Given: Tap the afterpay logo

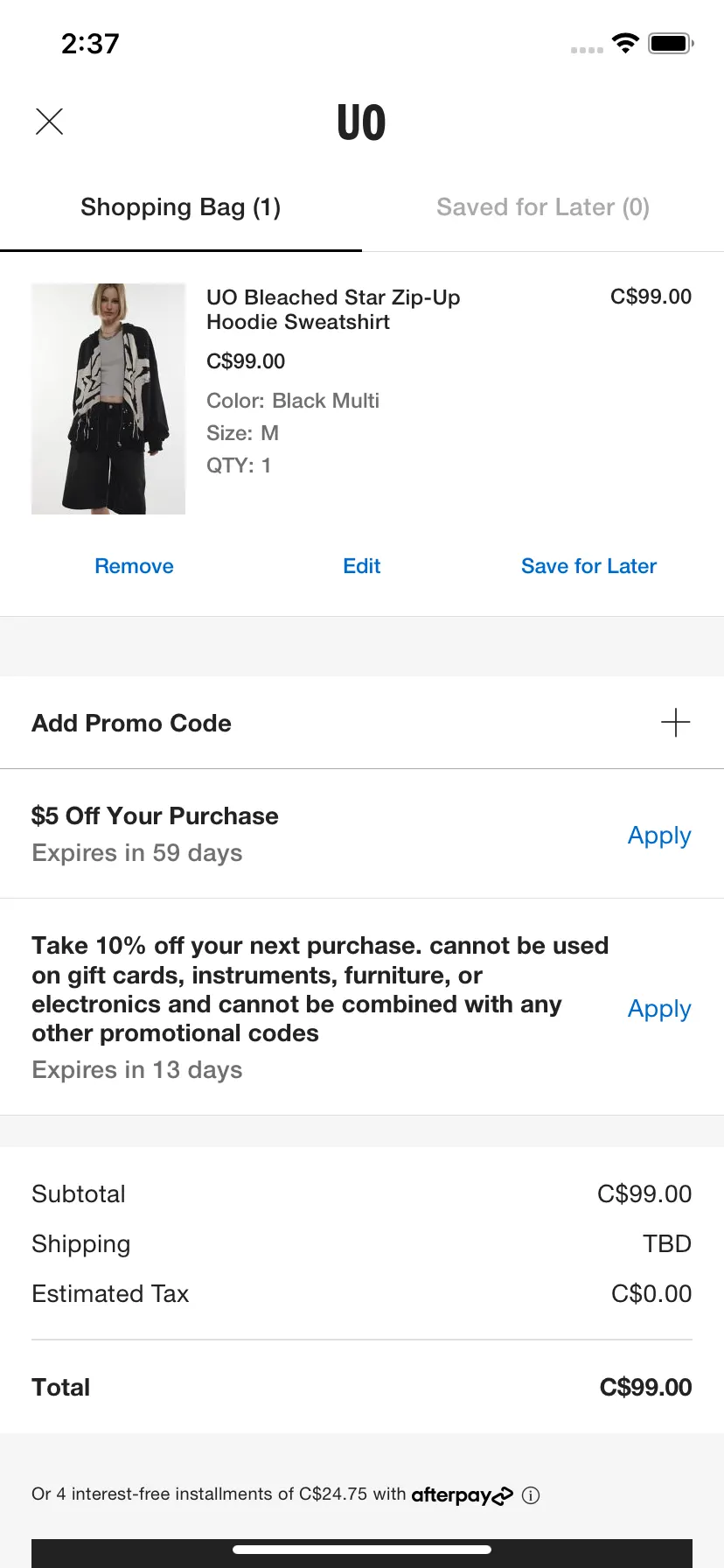Looking at the screenshot, I should (x=463, y=1495).
